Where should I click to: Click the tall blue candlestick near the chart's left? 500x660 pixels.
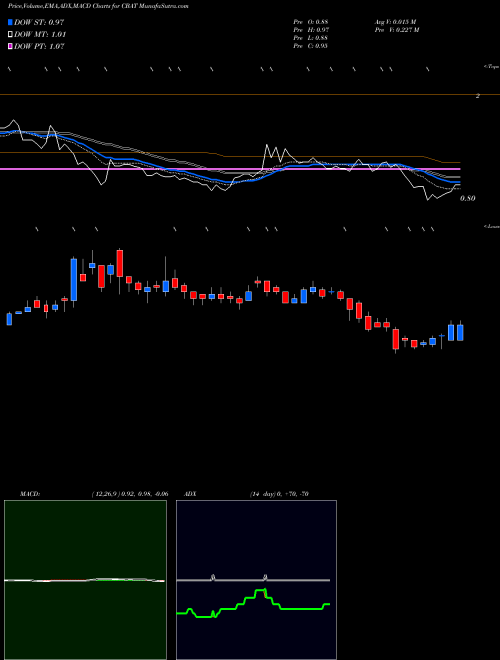[x=74, y=279]
